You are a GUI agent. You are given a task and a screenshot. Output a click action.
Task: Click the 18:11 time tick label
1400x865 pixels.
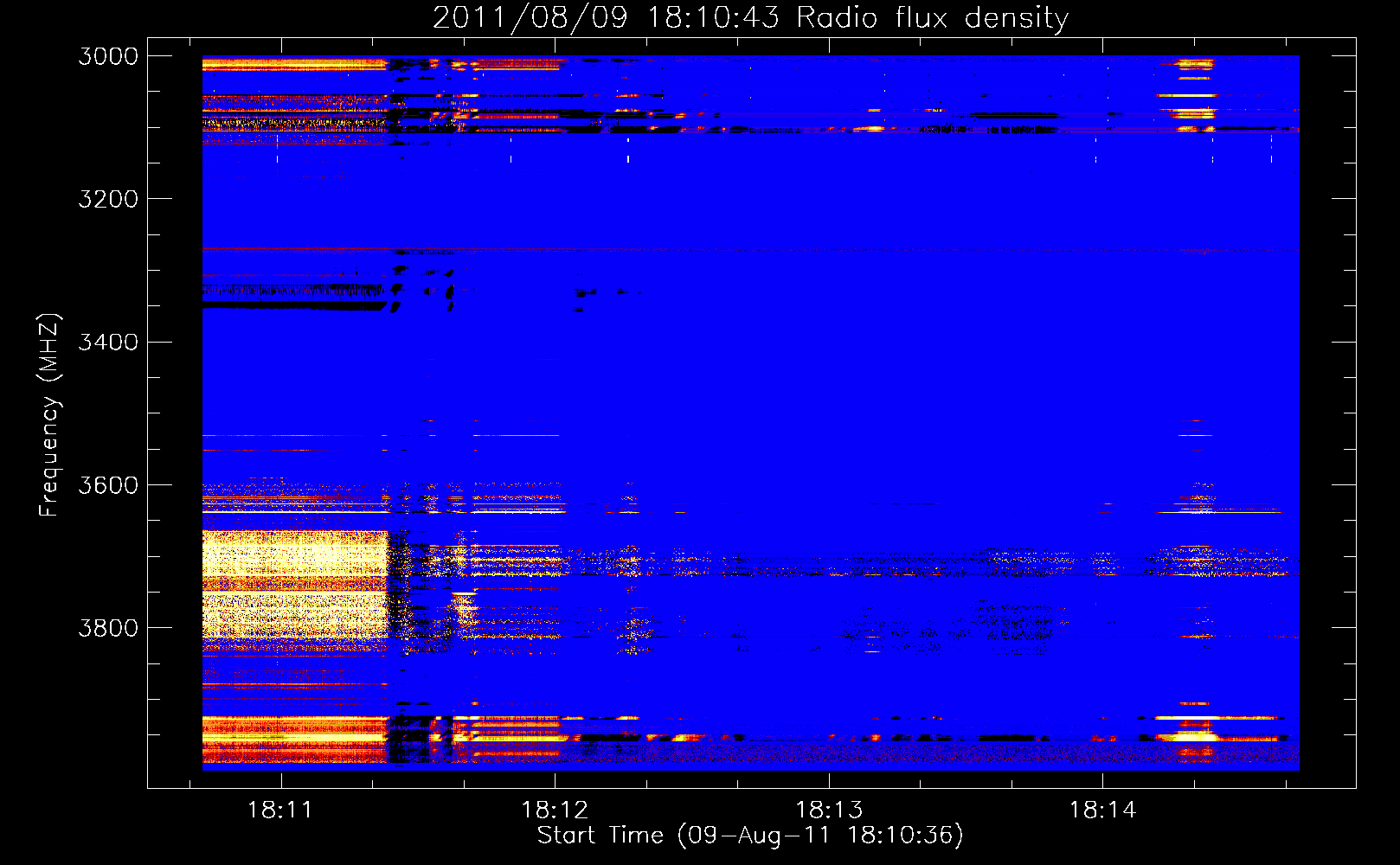tap(279, 811)
